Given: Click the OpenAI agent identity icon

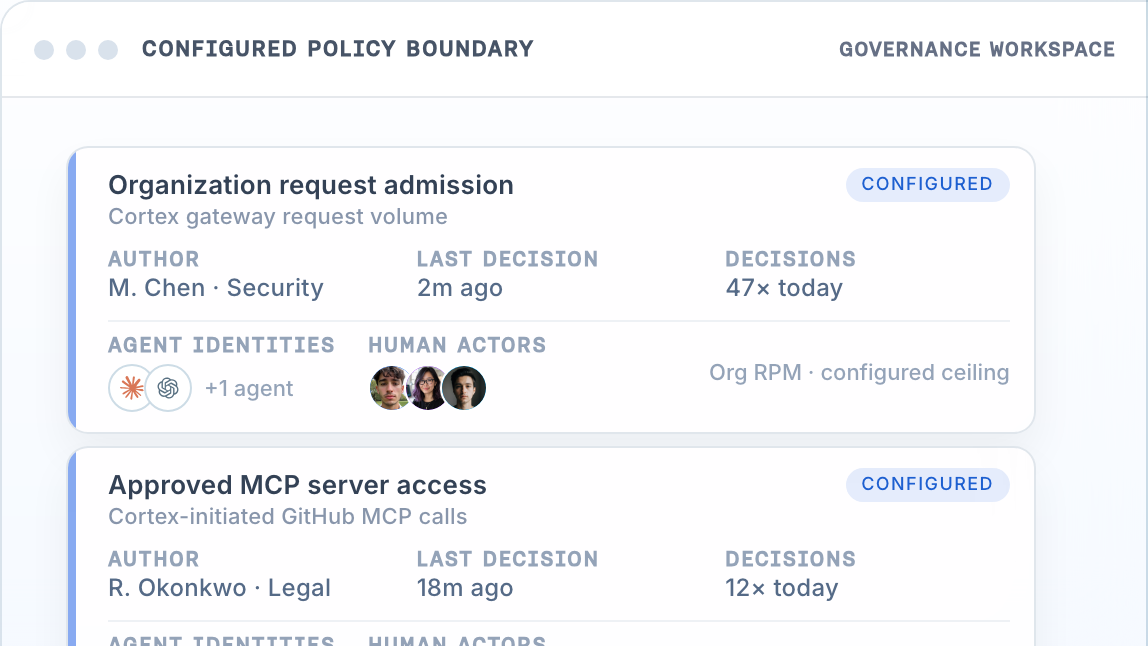Looking at the screenshot, I should click(168, 388).
